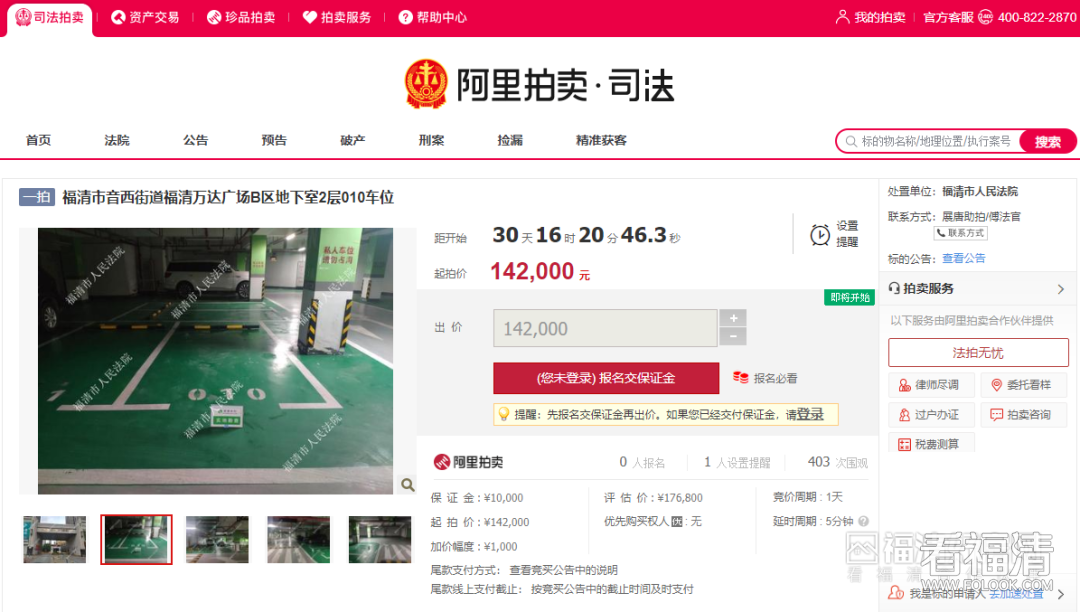The width and height of the screenshot is (1080, 612).
Task: Click the 加价幅度 ¥1,000 value
Action: 501,546
